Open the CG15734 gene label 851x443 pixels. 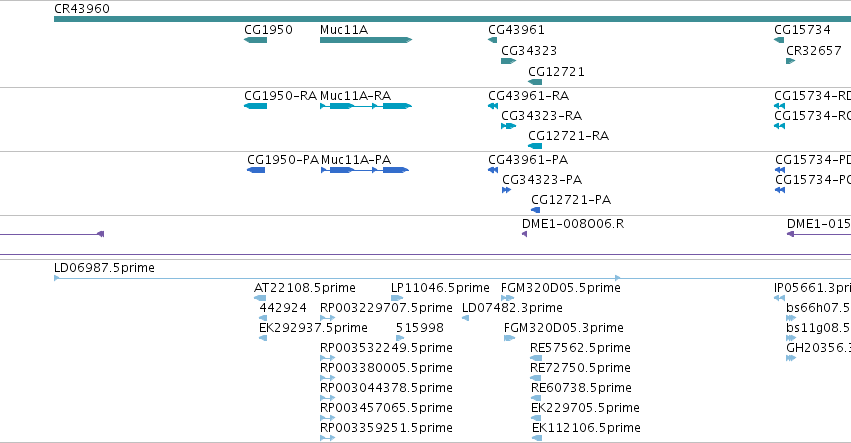tap(802, 30)
